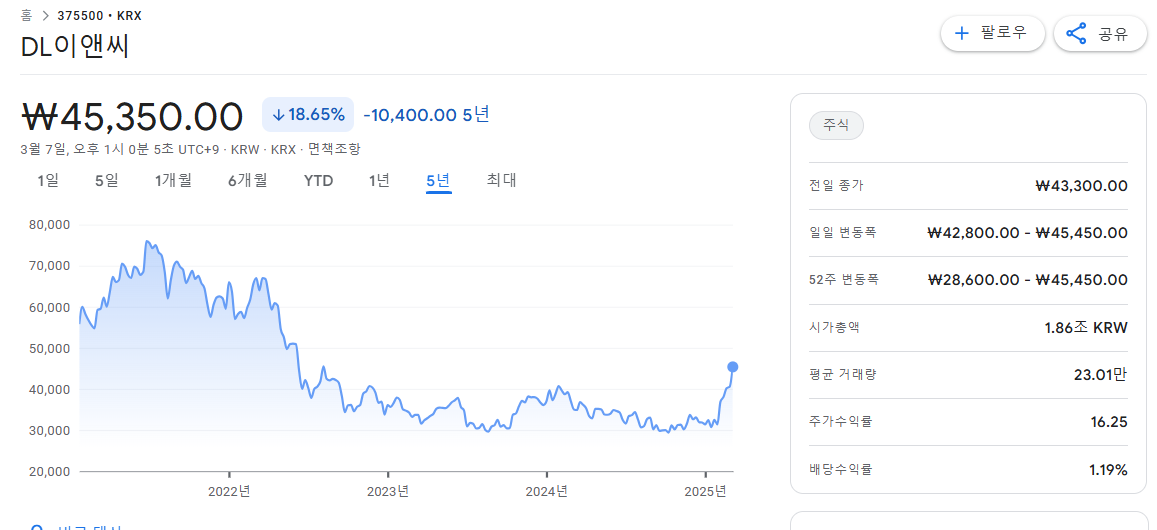Show the 1년 chart range
The width and height of the screenshot is (1157, 530).
379,180
